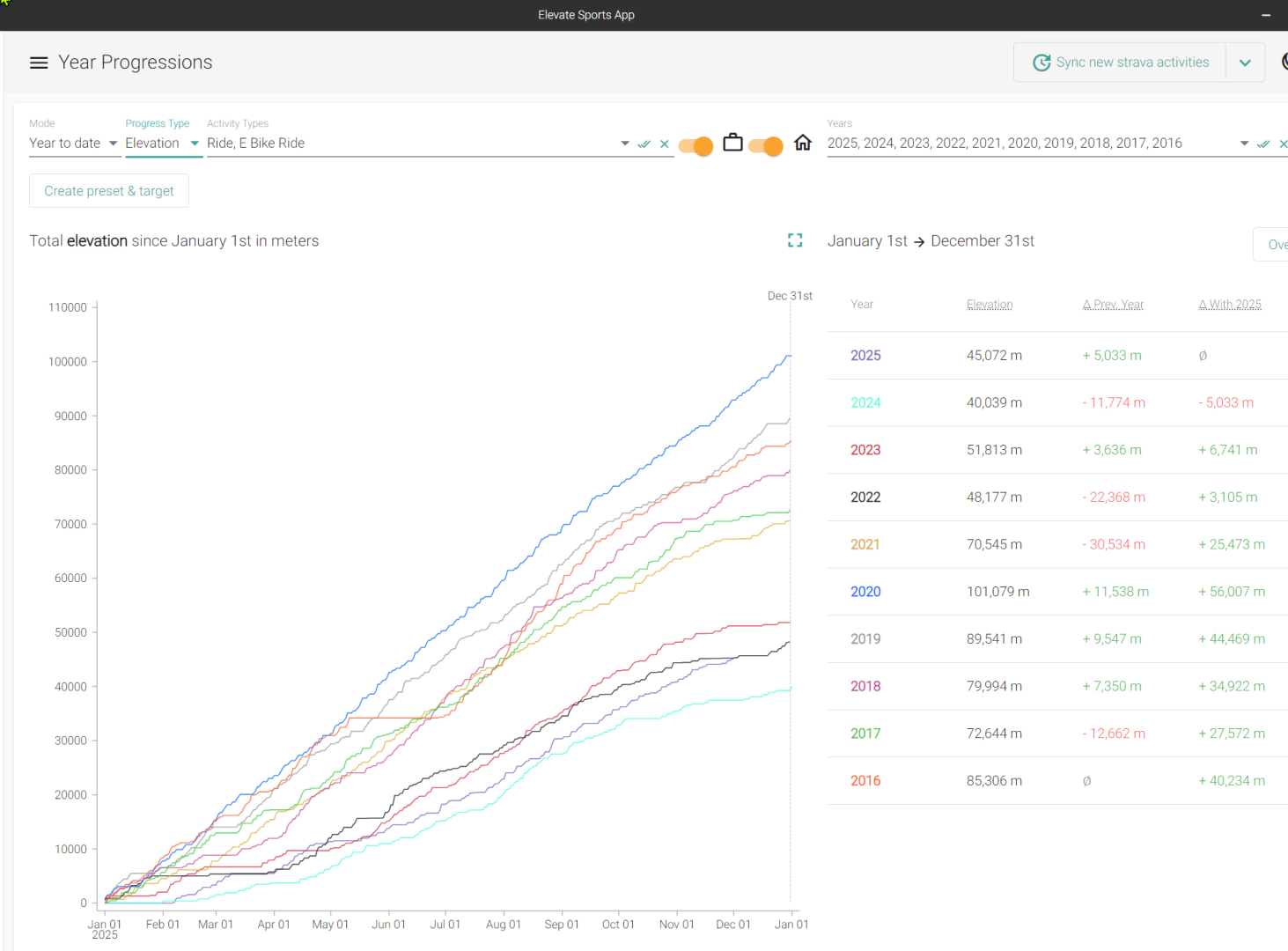Open the Mode dropdown showing Year to date

pyautogui.click(x=74, y=144)
